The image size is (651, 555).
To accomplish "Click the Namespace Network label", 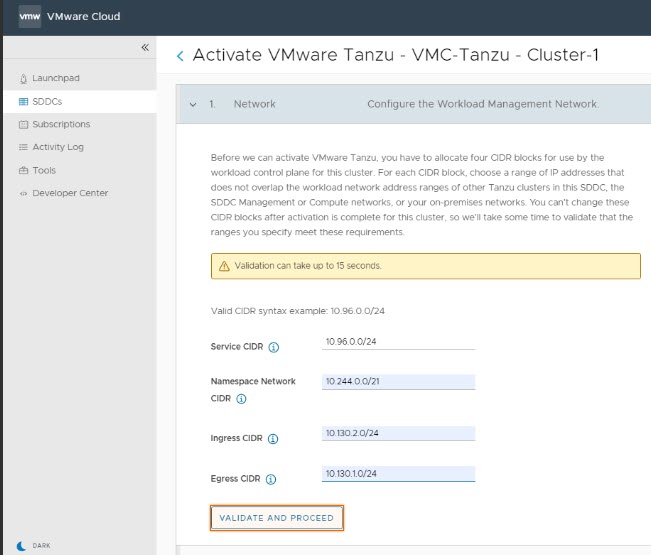I will point(253,381).
